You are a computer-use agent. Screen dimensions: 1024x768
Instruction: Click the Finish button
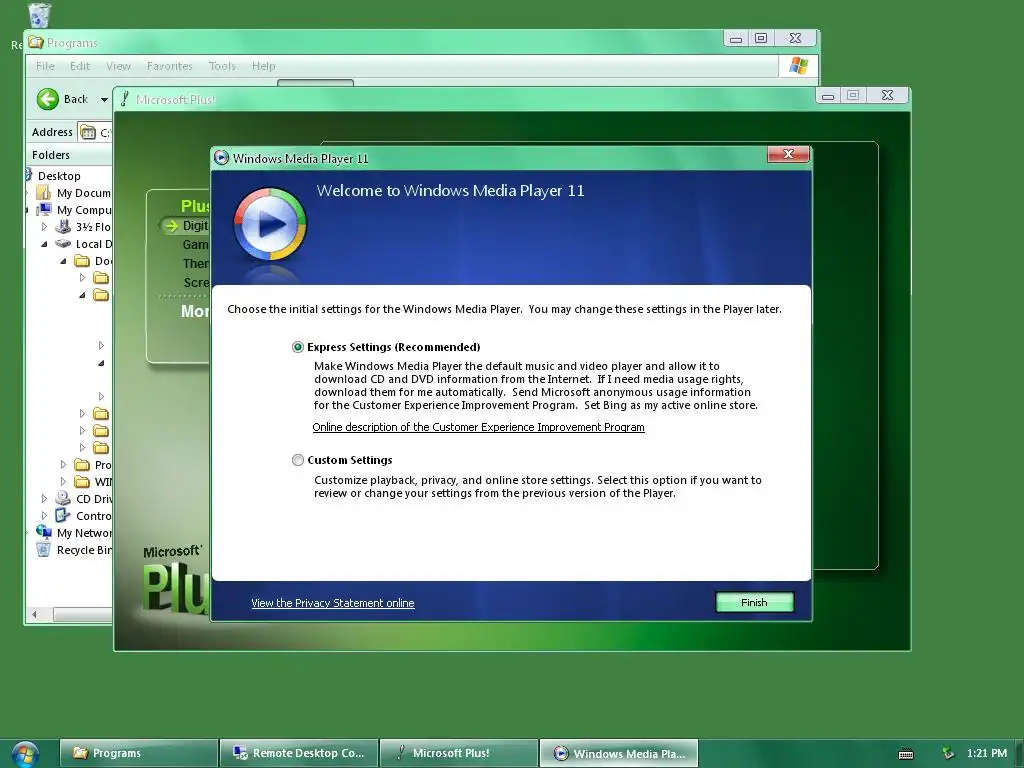tap(754, 602)
